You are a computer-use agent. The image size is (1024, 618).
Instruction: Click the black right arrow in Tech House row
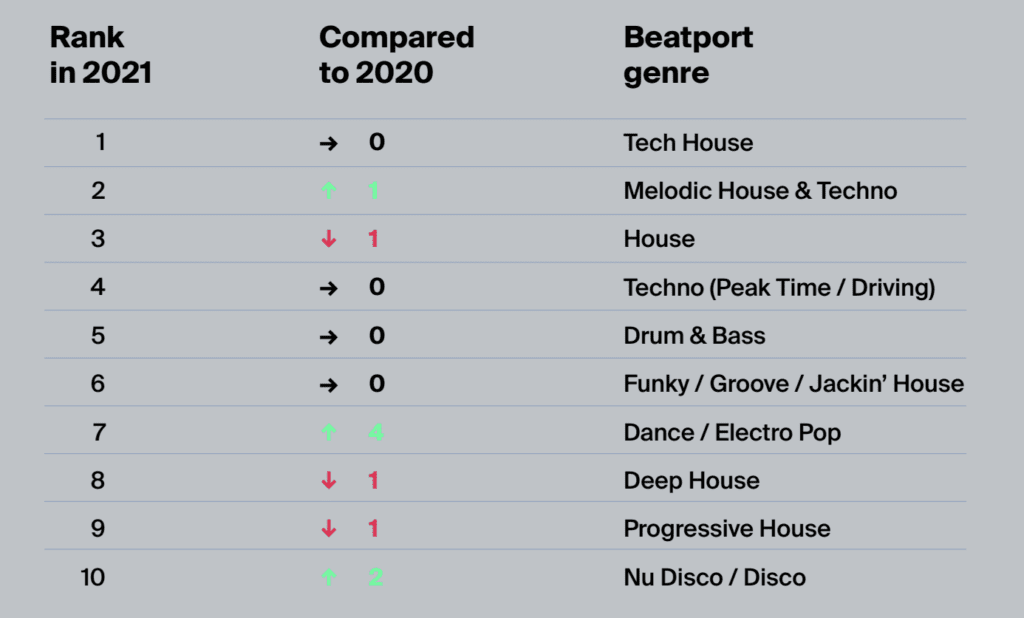(328, 143)
